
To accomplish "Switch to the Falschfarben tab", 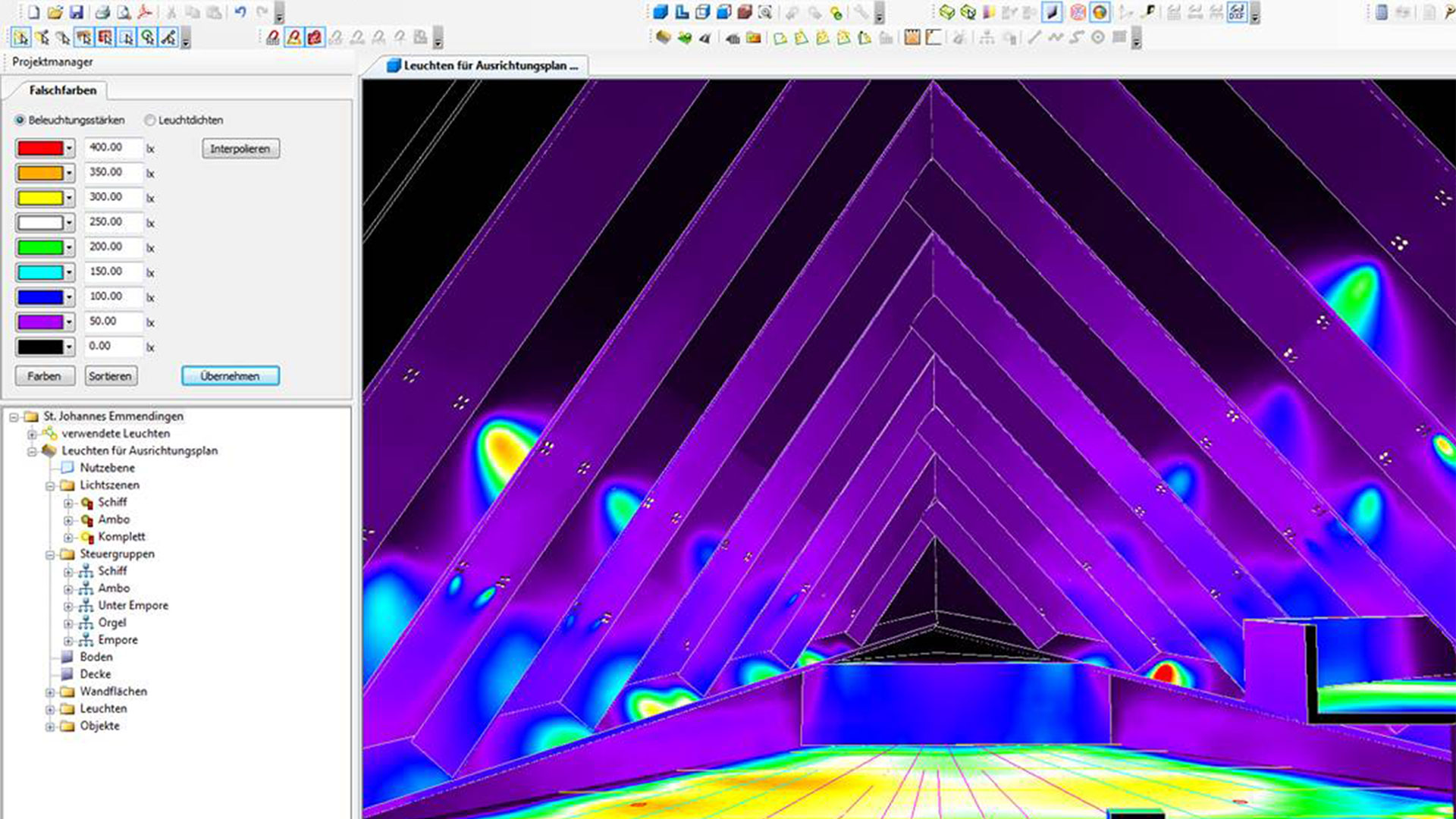I will coord(62,90).
